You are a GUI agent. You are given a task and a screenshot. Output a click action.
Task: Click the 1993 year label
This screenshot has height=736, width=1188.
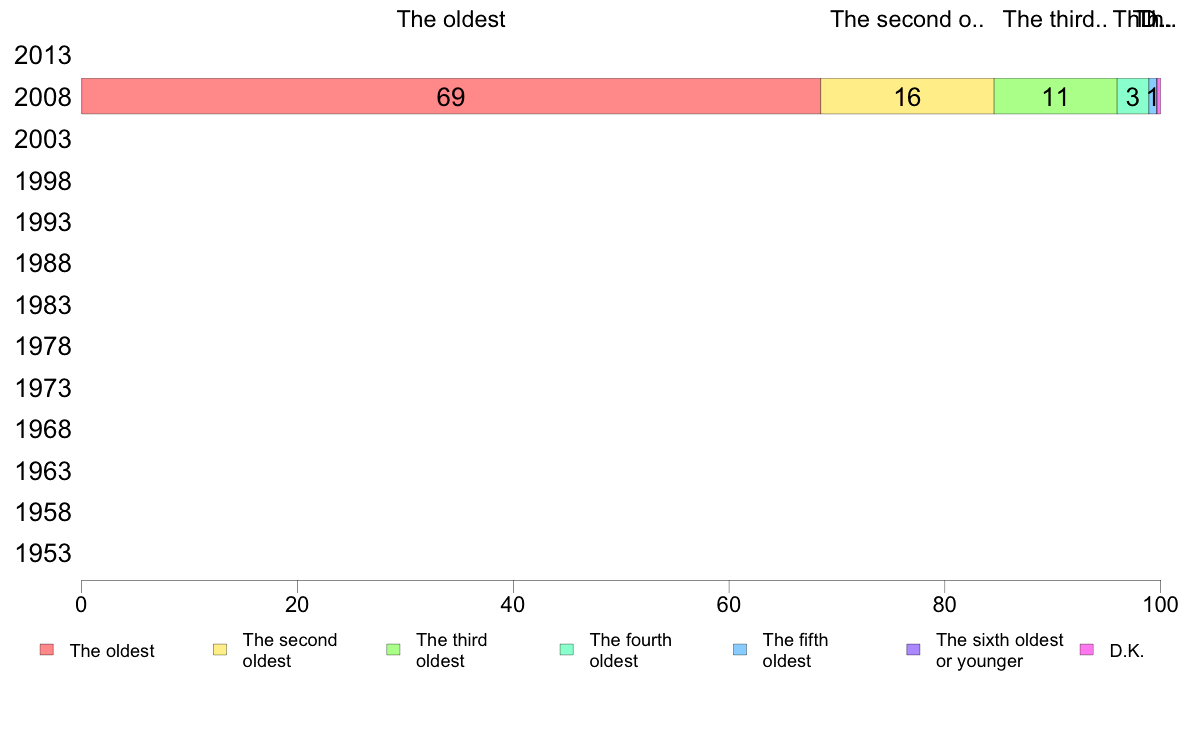(x=42, y=222)
